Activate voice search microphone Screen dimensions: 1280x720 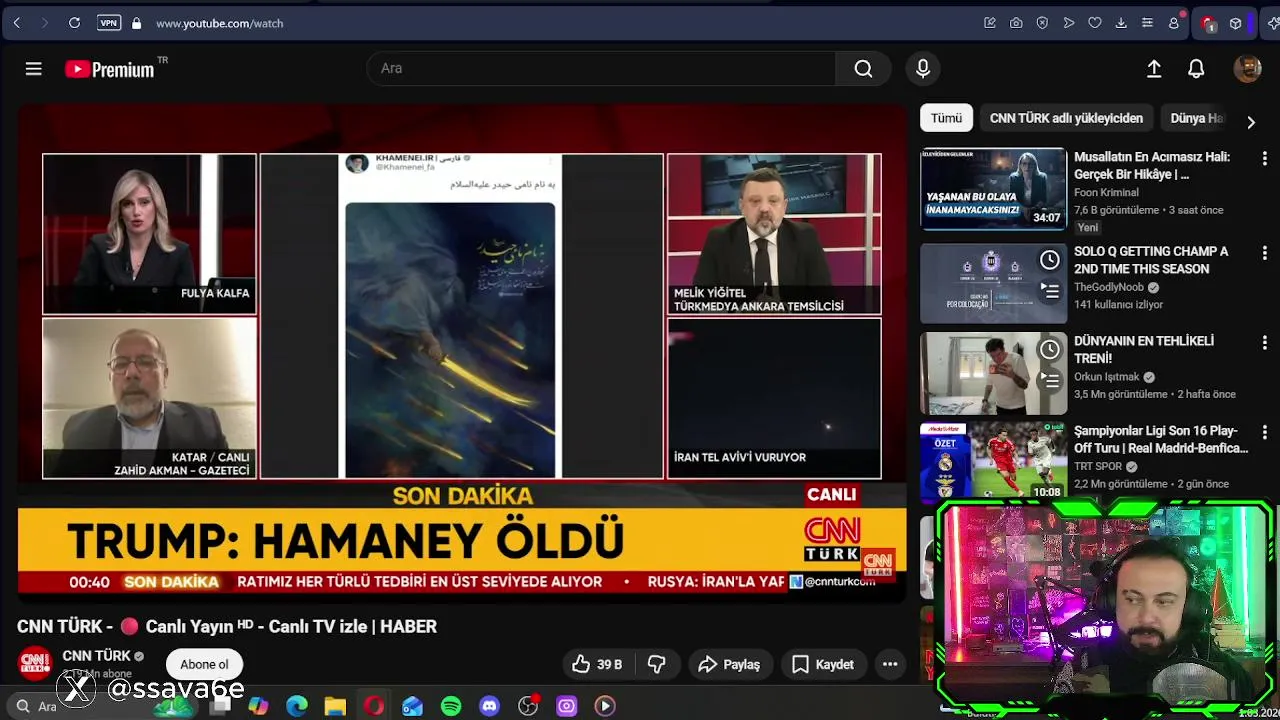click(923, 68)
